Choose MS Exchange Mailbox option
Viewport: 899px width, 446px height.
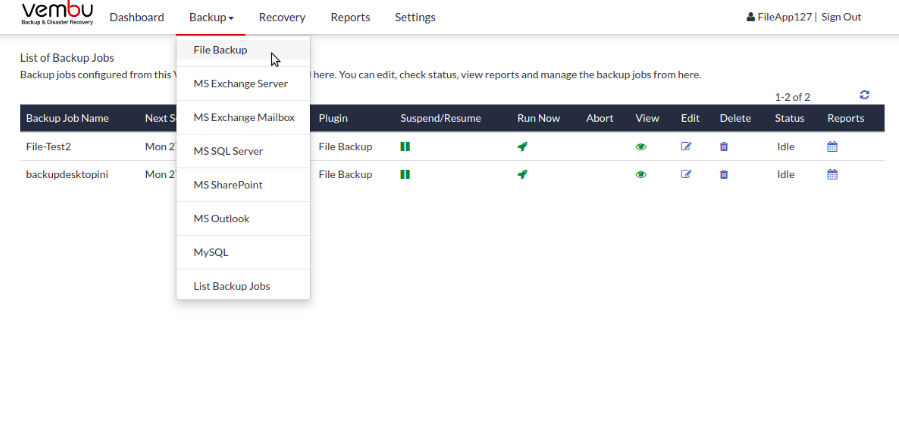(x=243, y=118)
